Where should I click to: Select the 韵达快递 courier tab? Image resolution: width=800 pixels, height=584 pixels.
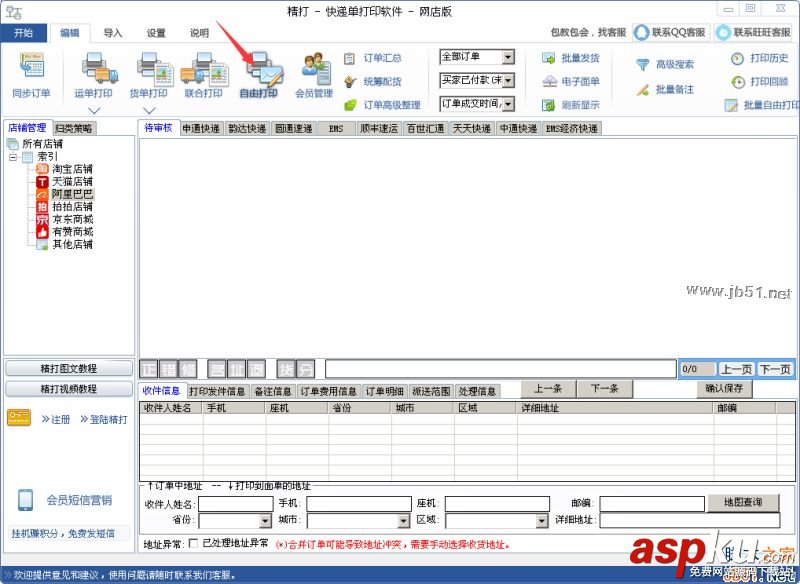(x=247, y=129)
